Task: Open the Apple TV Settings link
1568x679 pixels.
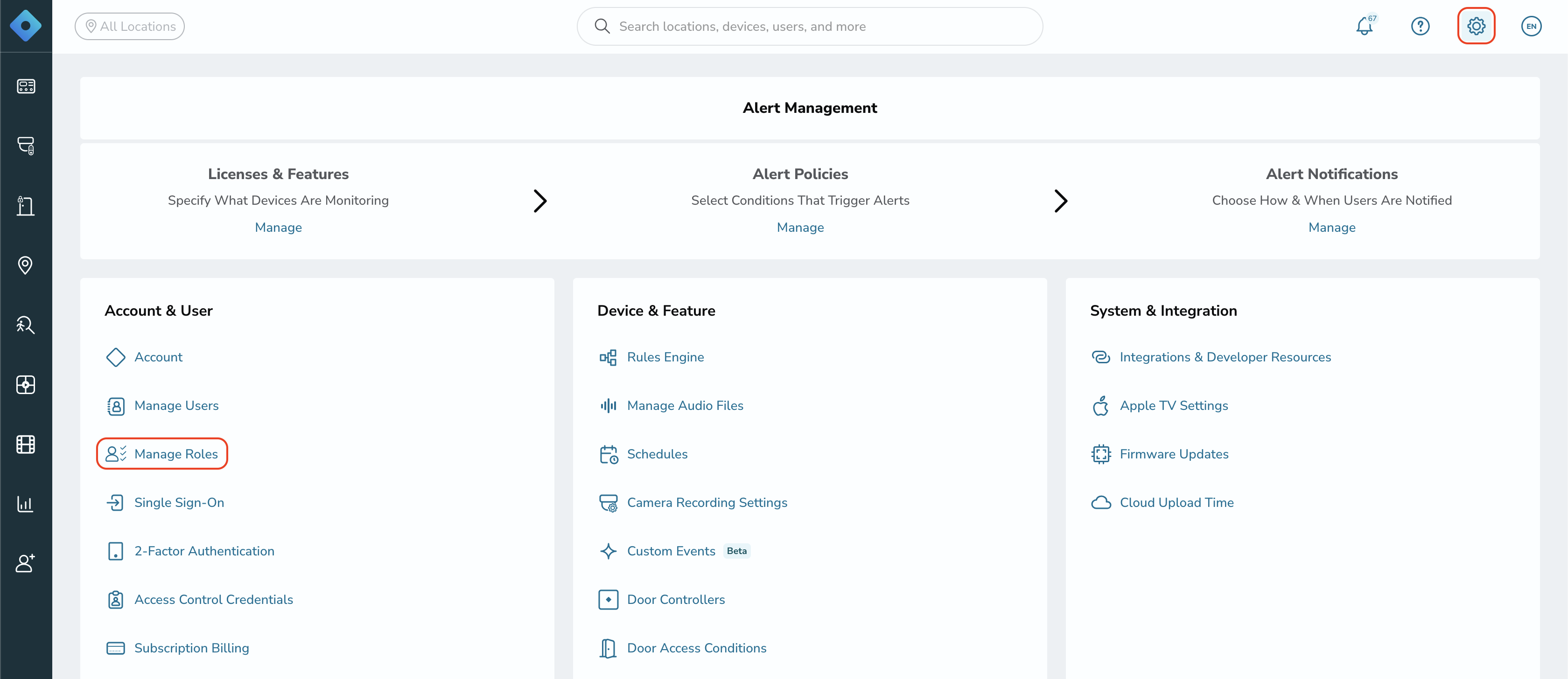Action: tap(1174, 406)
